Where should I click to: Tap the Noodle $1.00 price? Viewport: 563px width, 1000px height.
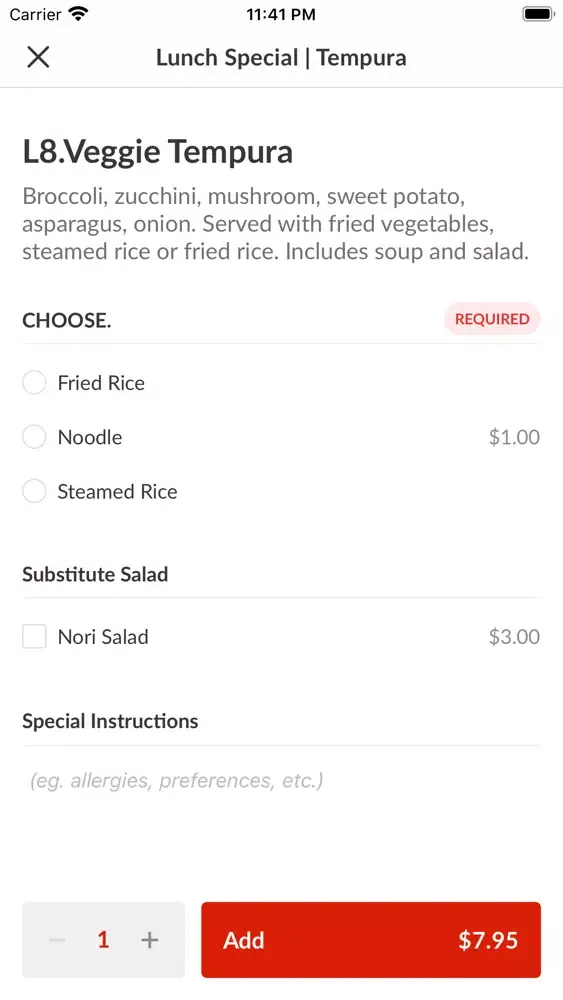514,437
